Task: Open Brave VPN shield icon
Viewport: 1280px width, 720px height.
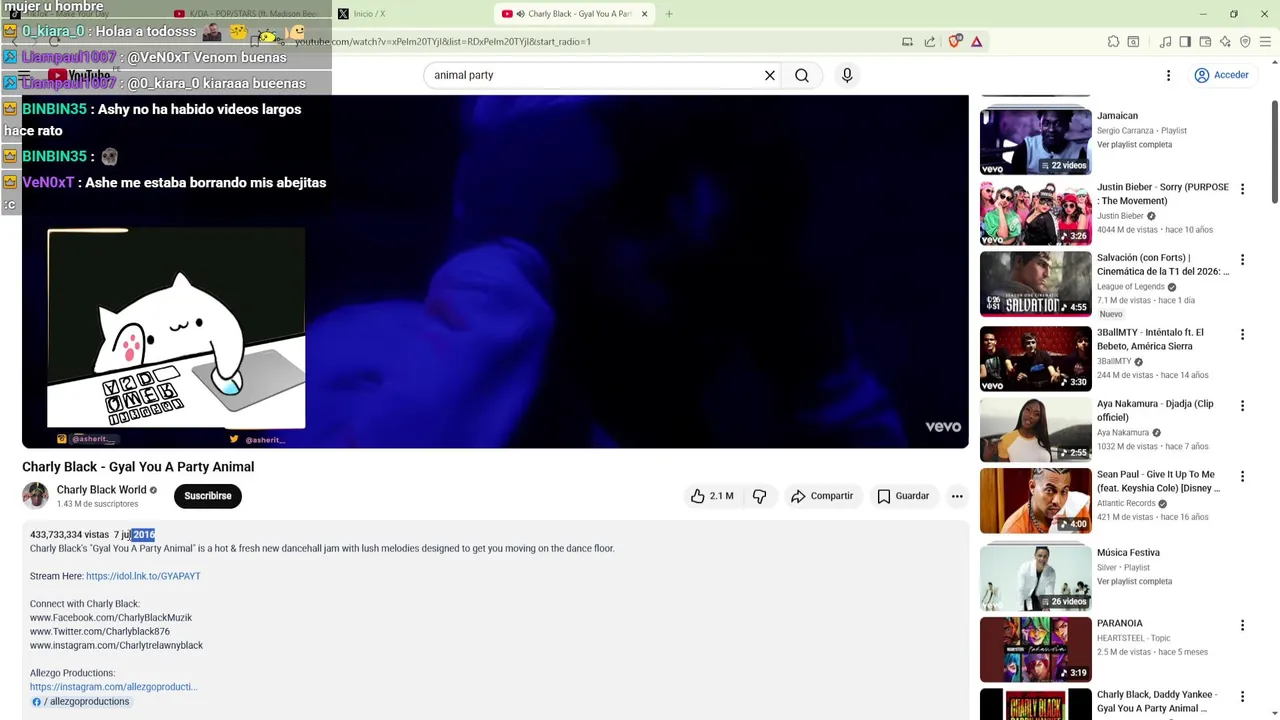Action: [x=1245, y=42]
